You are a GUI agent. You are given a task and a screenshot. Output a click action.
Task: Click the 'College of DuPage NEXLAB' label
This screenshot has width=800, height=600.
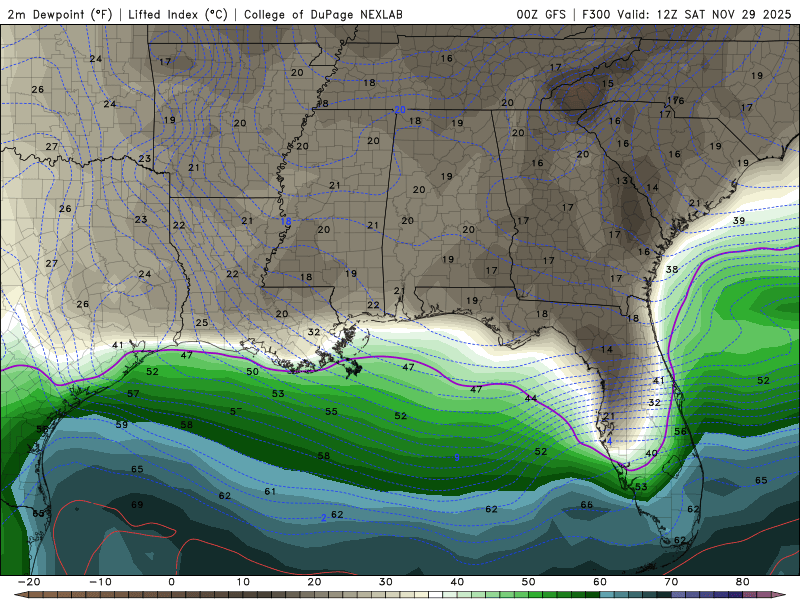coord(323,15)
